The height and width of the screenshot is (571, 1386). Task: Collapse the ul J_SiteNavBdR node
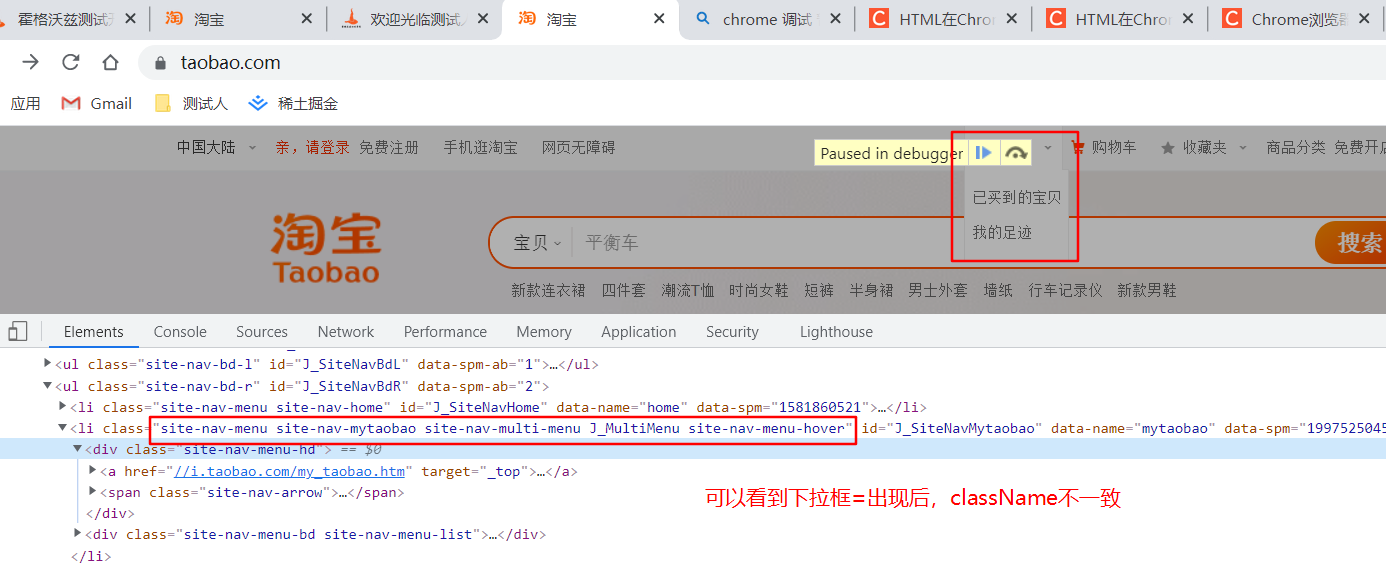[48, 386]
